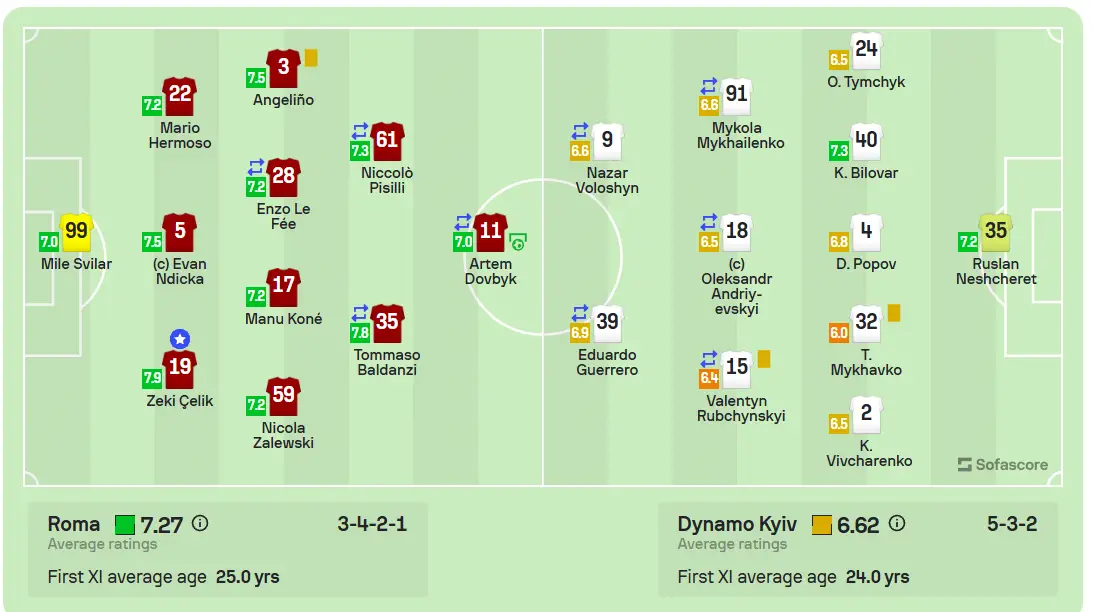Click Roma's 3-4-2-1 formation label
The height and width of the screenshot is (612, 1093).
(372, 523)
